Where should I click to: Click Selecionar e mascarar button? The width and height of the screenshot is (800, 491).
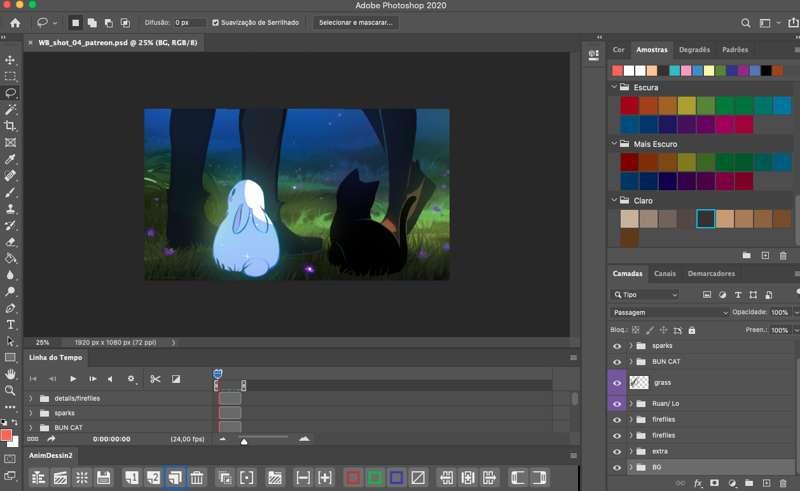point(356,22)
